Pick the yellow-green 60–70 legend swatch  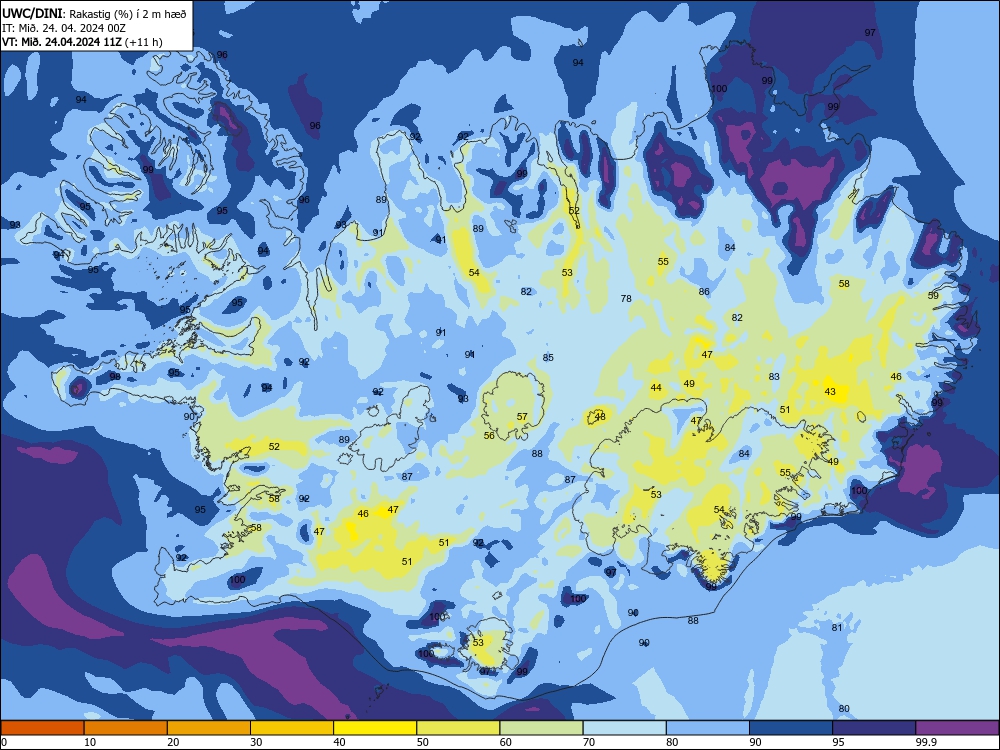(541, 728)
